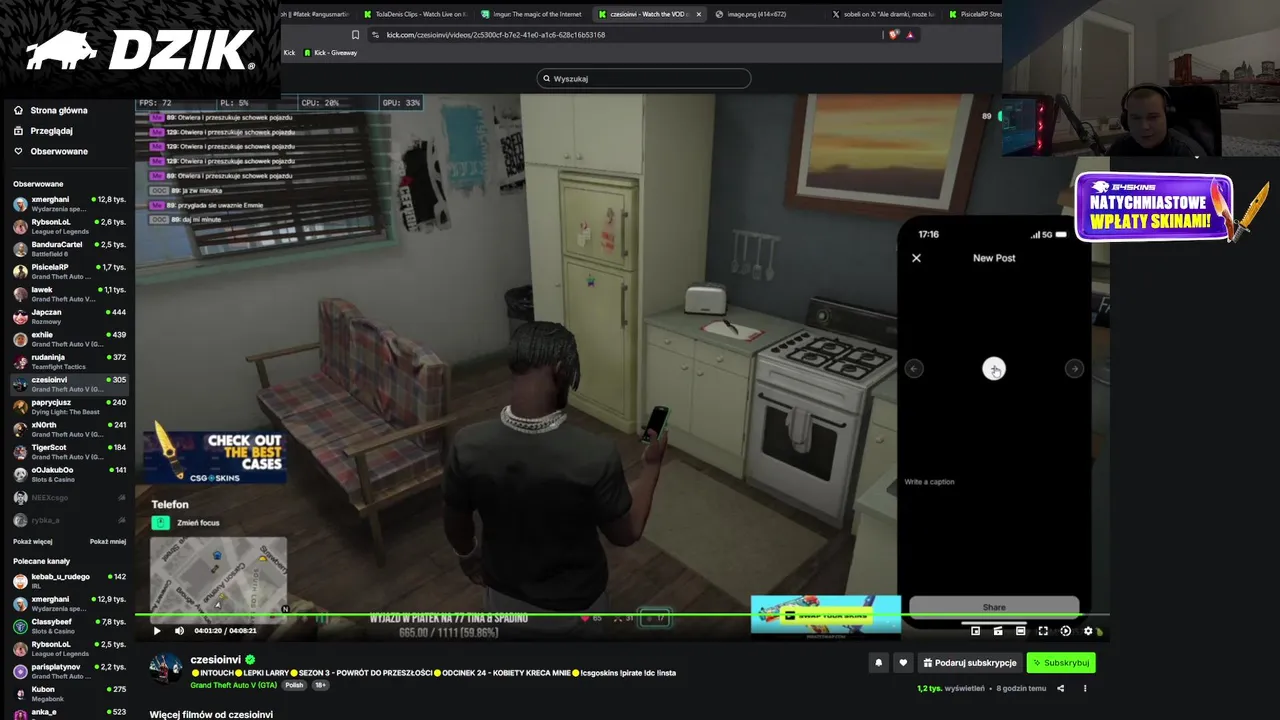The width and height of the screenshot is (1280, 720).
Task: Click the browser address bar URL
Action: point(496,35)
